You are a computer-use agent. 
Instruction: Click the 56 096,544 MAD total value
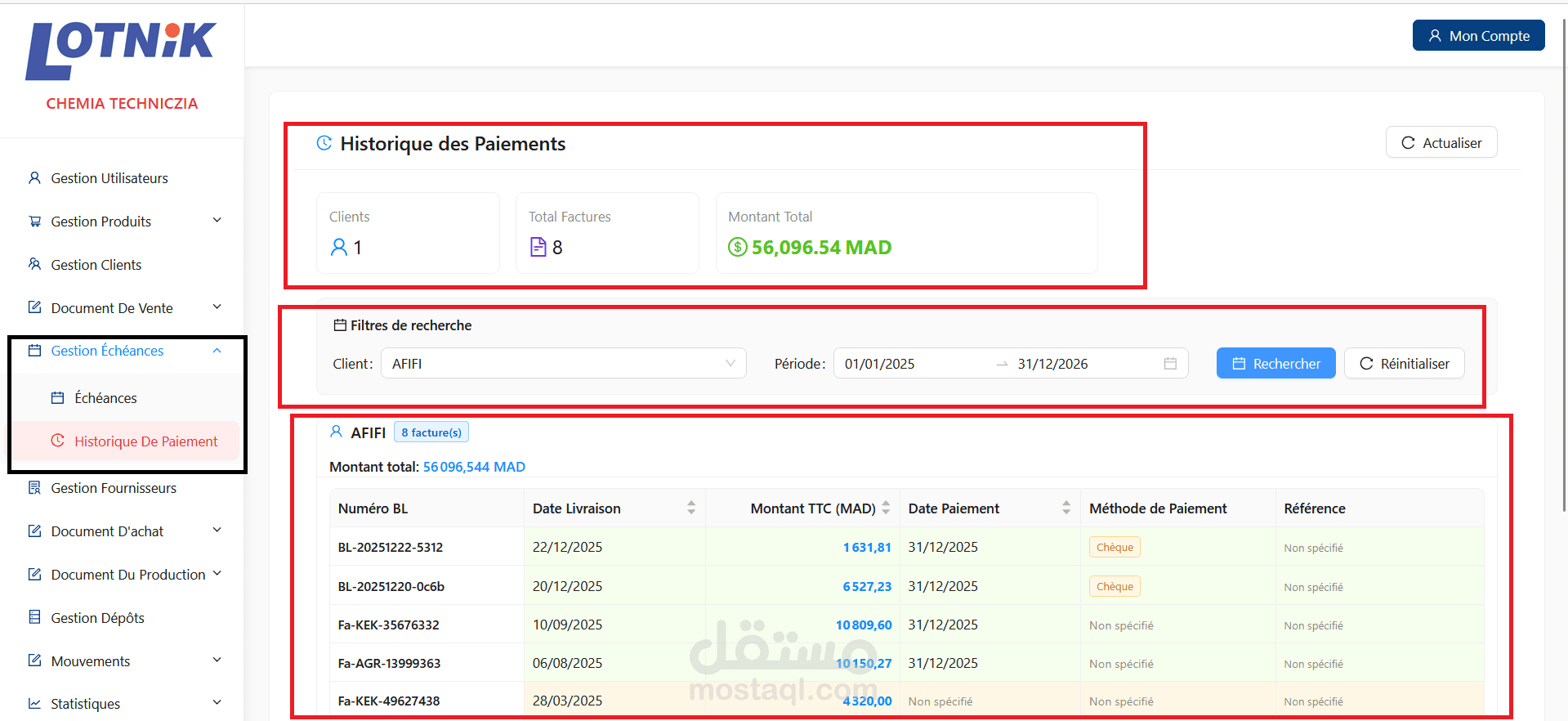click(474, 466)
